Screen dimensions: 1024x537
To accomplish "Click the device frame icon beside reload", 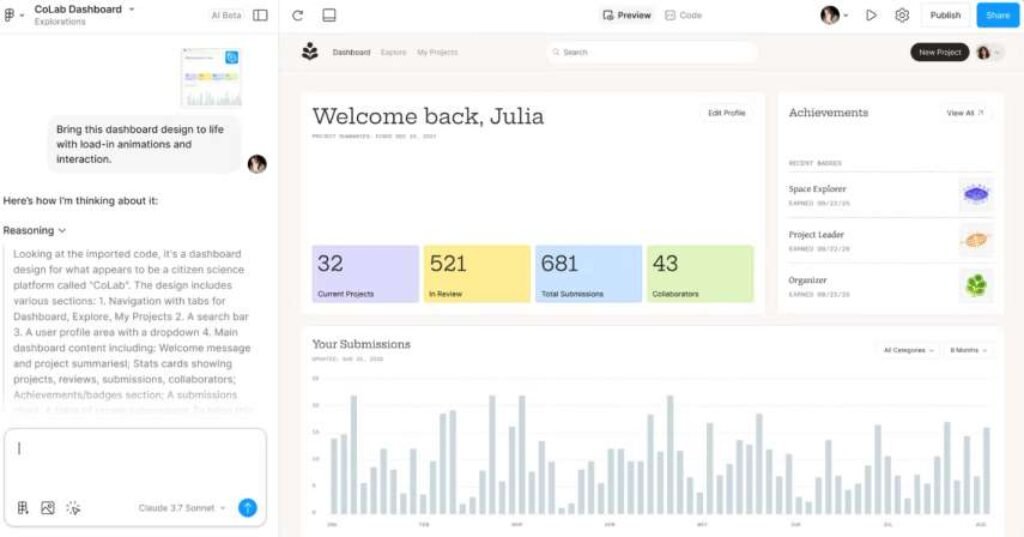I will (329, 16).
